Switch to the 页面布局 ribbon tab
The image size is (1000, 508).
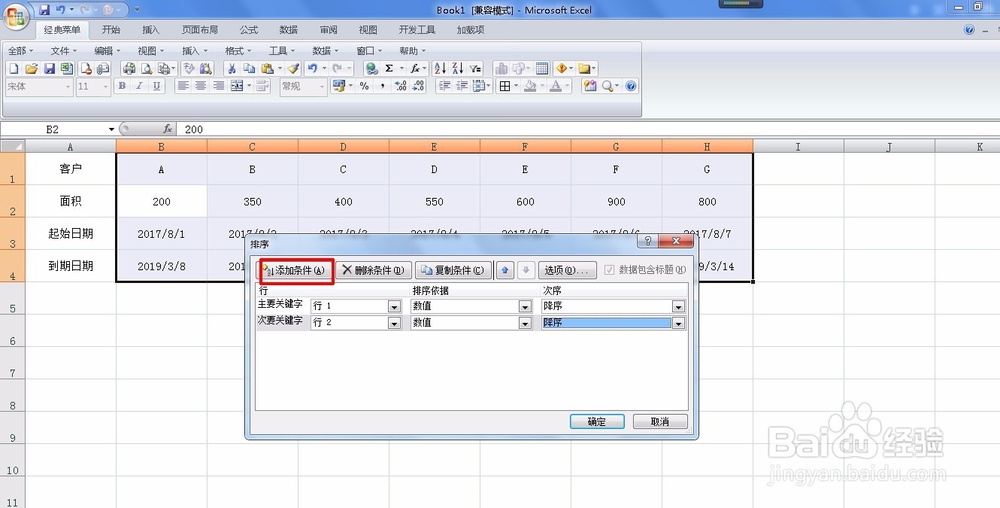(x=200, y=30)
